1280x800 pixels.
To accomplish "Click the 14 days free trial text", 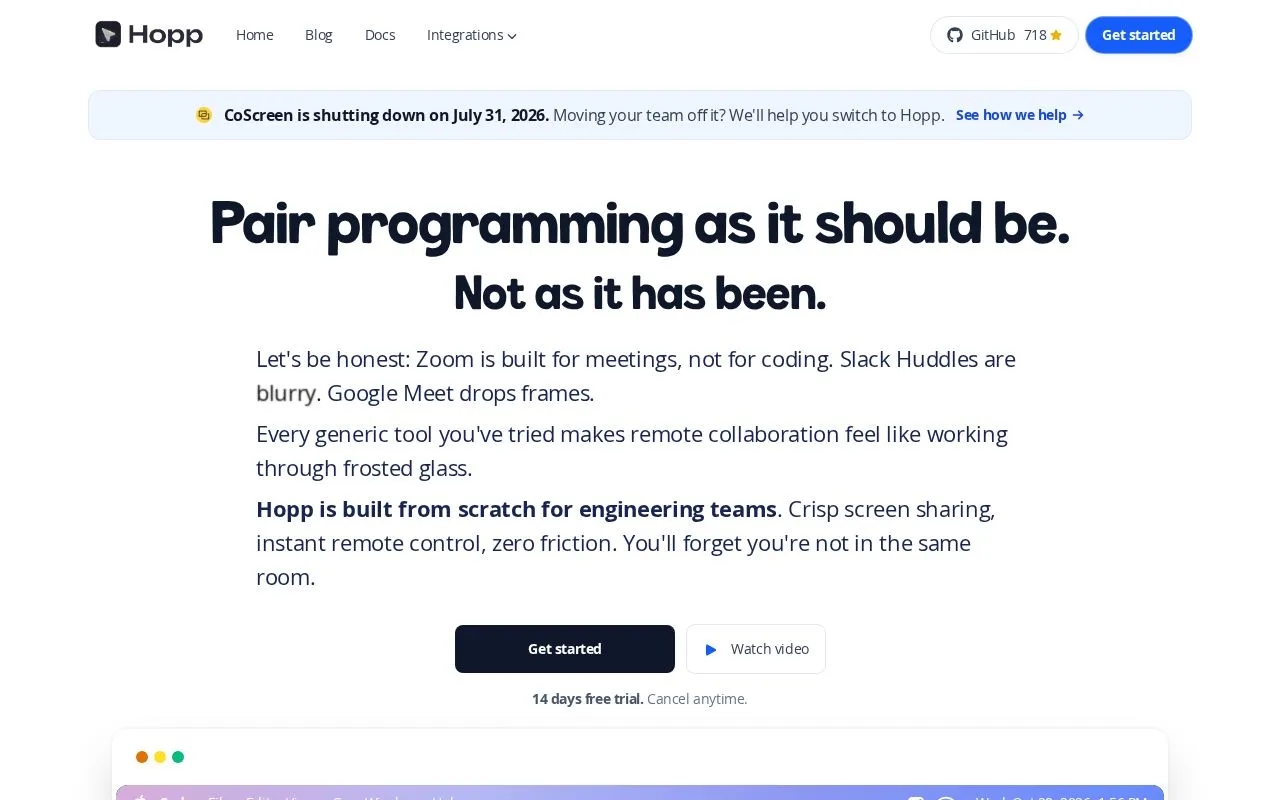I will (x=587, y=699).
